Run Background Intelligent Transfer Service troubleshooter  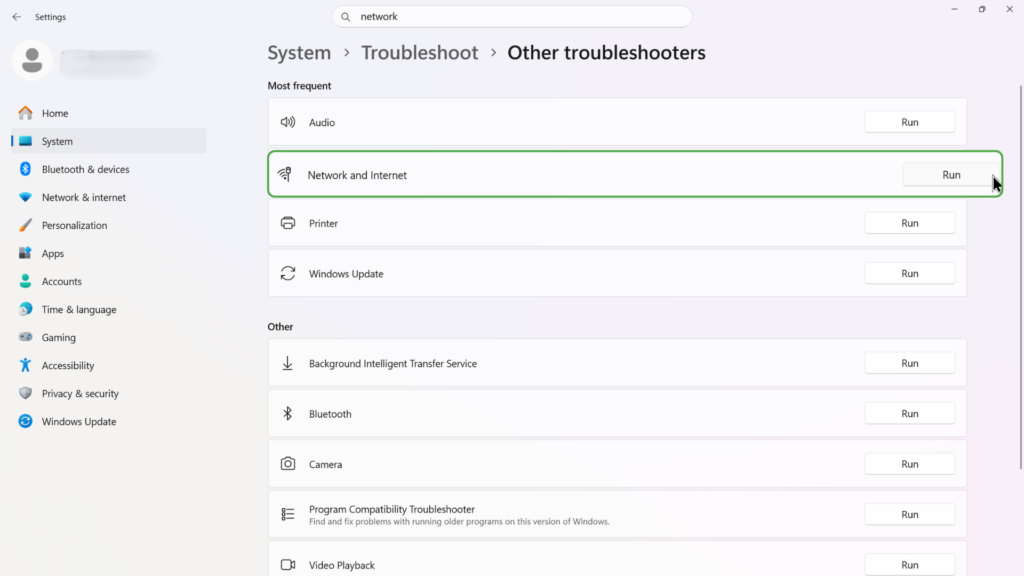(x=910, y=363)
